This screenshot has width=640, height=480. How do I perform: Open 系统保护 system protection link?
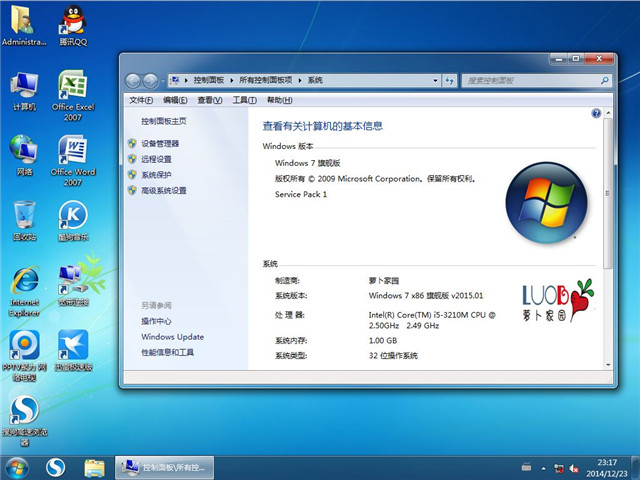[156, 175]
